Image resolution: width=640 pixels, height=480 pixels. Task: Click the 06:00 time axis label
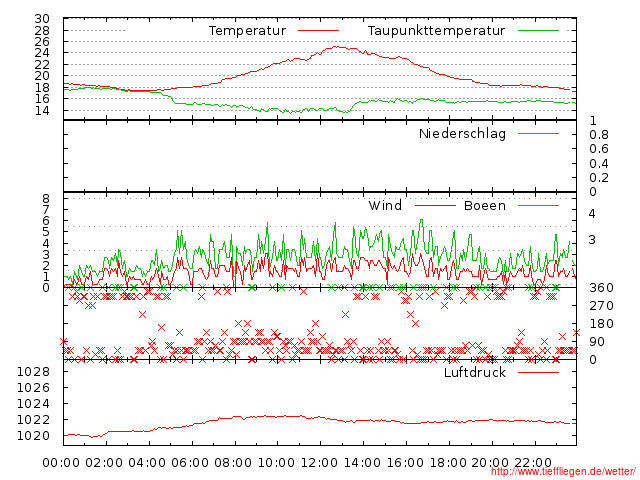(x=190, y=463)
